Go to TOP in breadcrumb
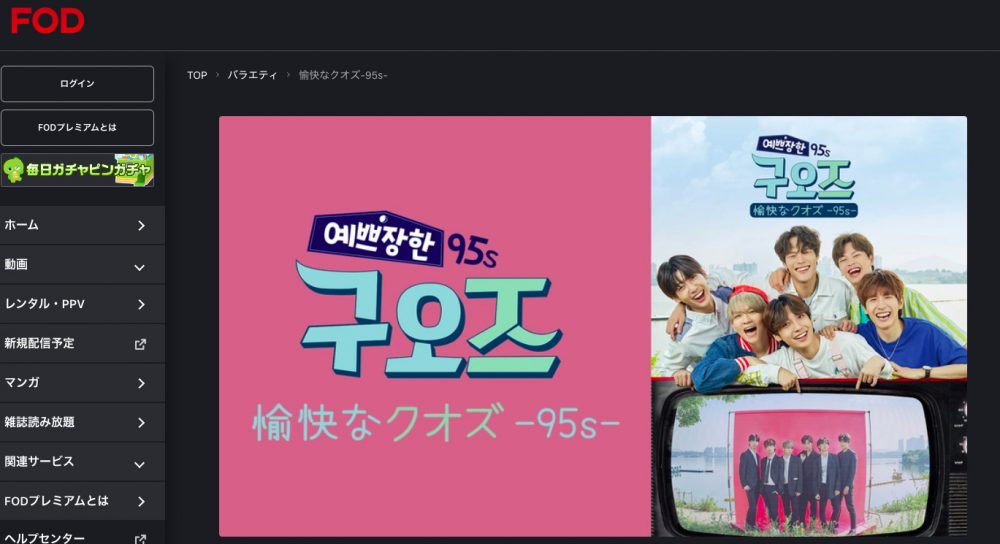 coord(197,75)
